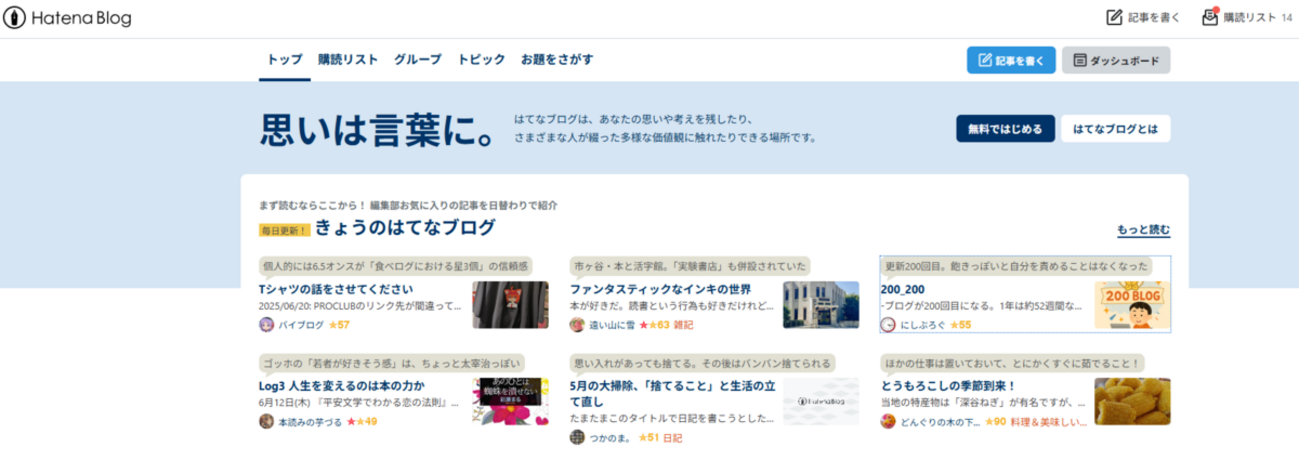Open article 5月の大掃除、「捨てること」と生活の立て直し

pos(671,393)
